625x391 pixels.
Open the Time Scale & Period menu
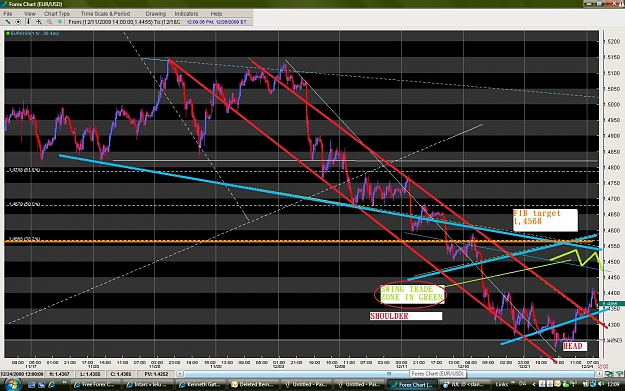[106, 14]
